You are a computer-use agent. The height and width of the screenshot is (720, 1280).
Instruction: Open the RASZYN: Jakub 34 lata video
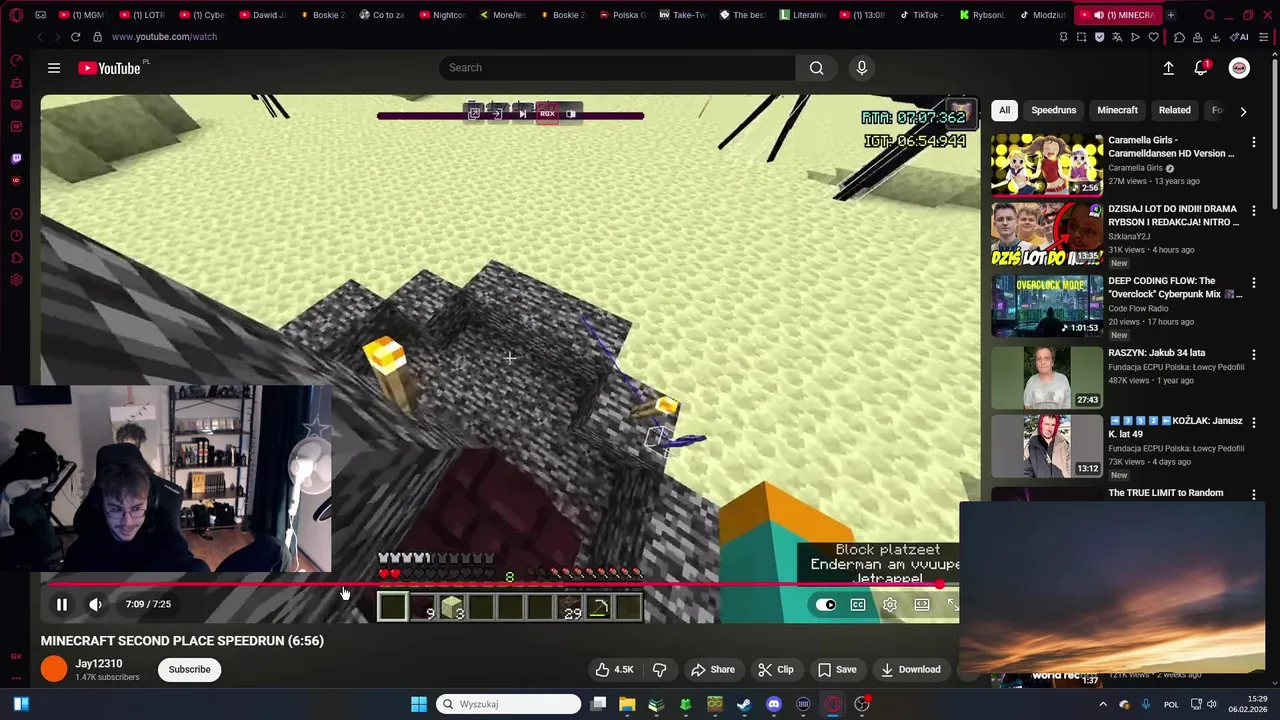pos(1046,377)
